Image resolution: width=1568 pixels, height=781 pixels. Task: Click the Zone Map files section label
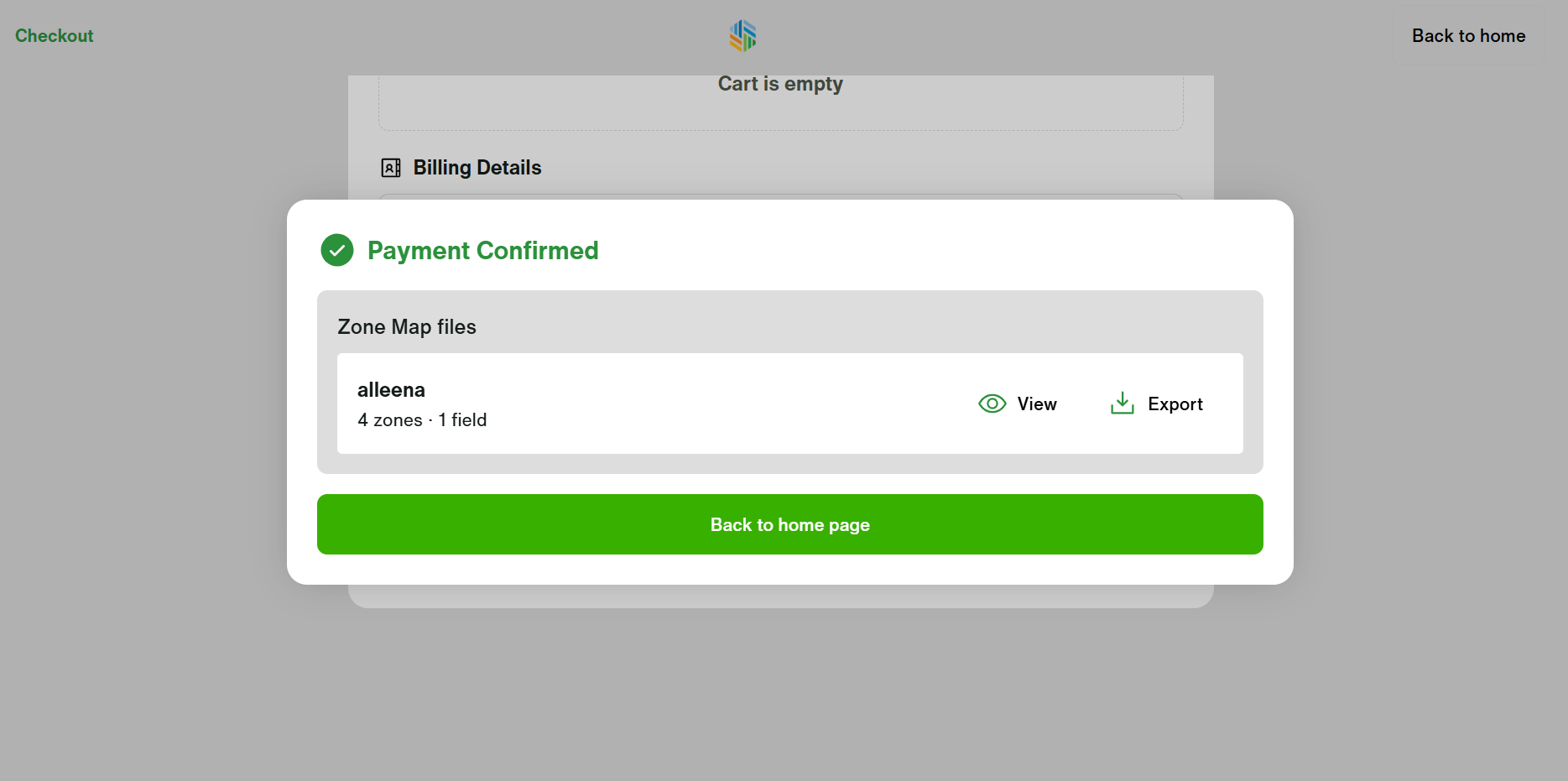point(407,327)
